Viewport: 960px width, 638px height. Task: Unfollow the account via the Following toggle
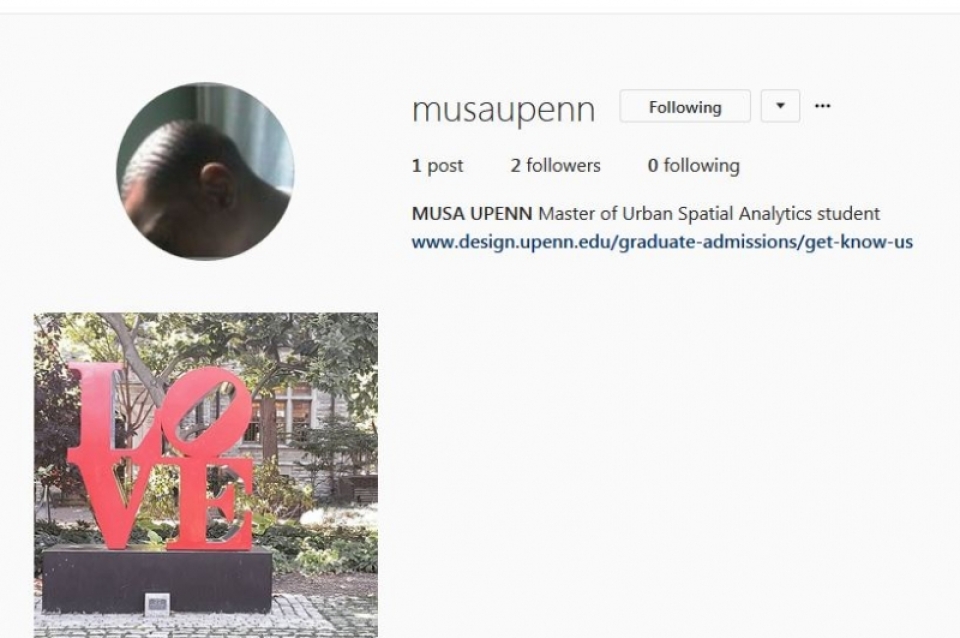click(685, 107)
